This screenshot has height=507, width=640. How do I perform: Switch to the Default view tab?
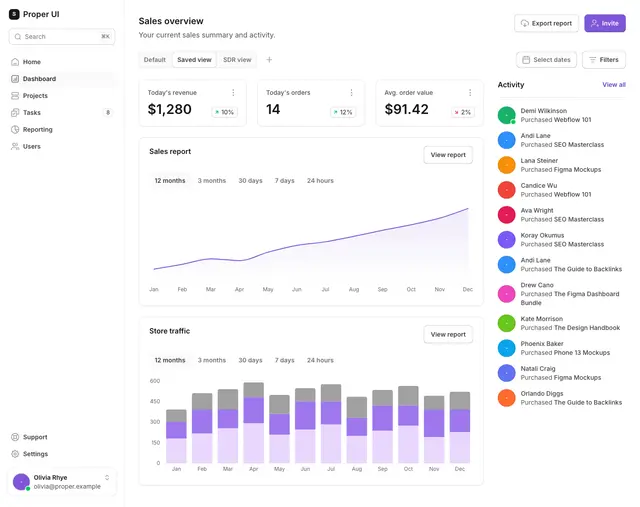155,60
